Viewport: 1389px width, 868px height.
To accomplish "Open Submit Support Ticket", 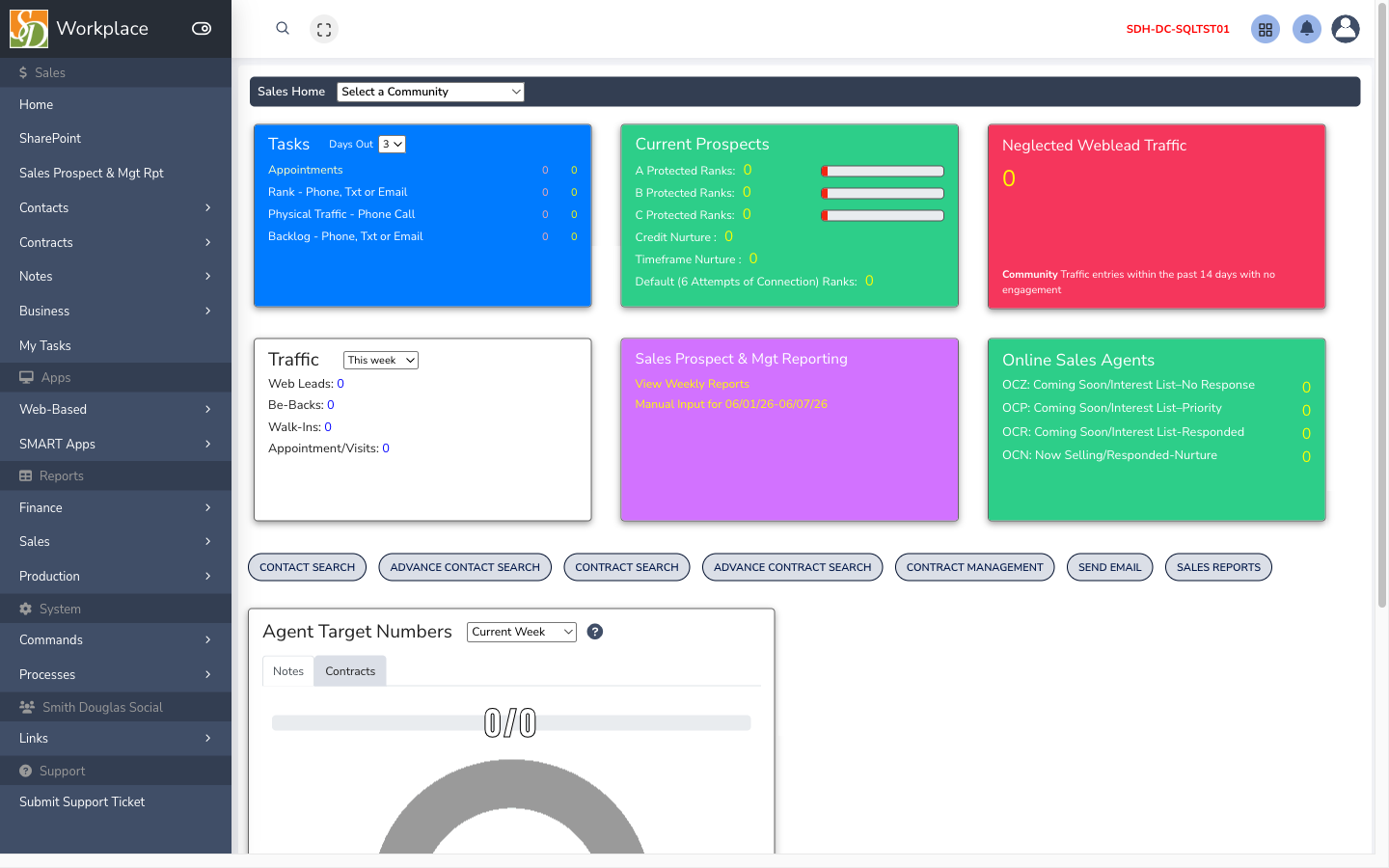I will 116,801.
